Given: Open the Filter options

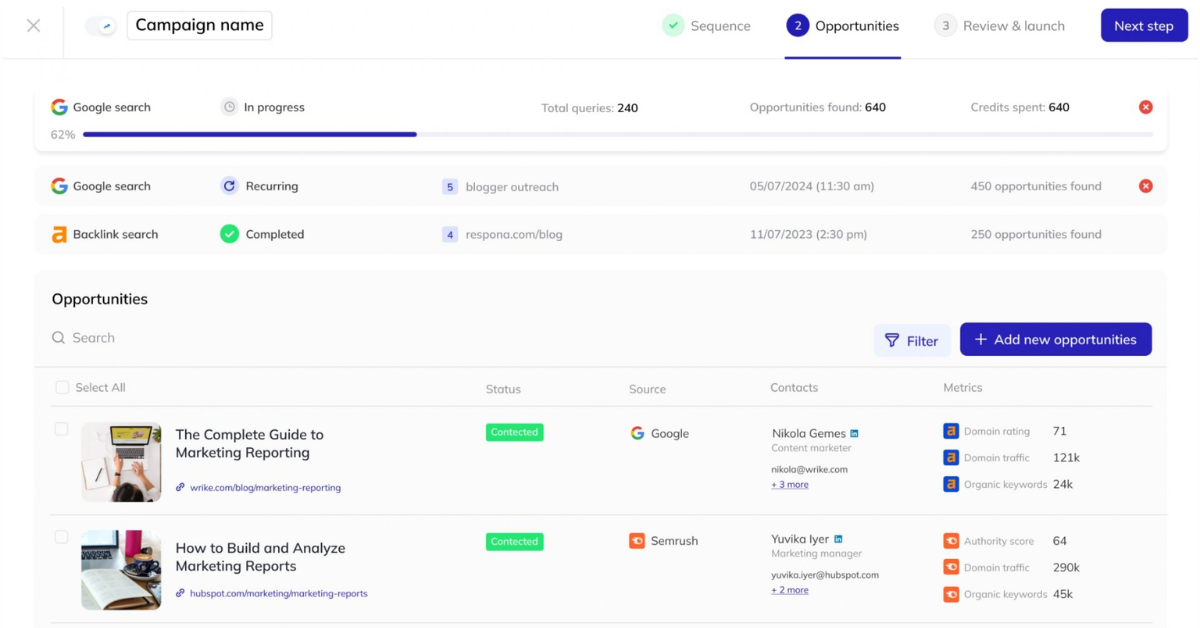Looking at the screenshot, I should pos(912,340).
